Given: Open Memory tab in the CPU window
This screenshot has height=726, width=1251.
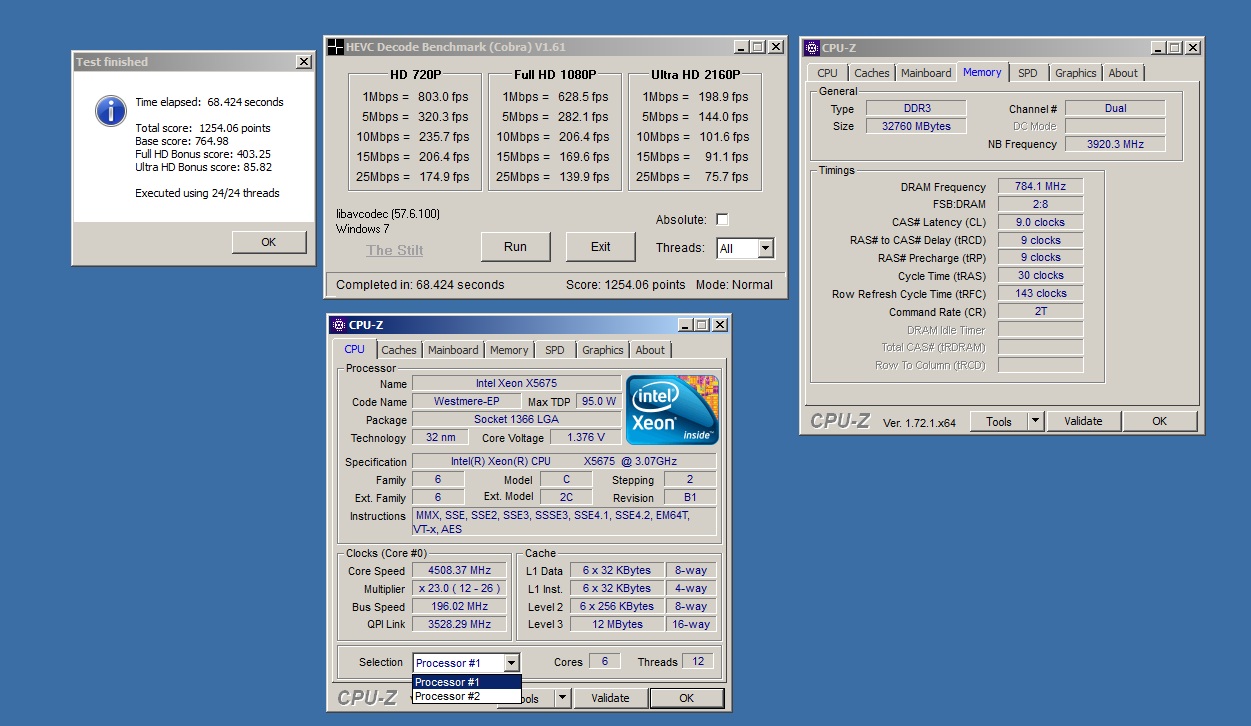Looking at the screenshot, I should pos(509,350).
